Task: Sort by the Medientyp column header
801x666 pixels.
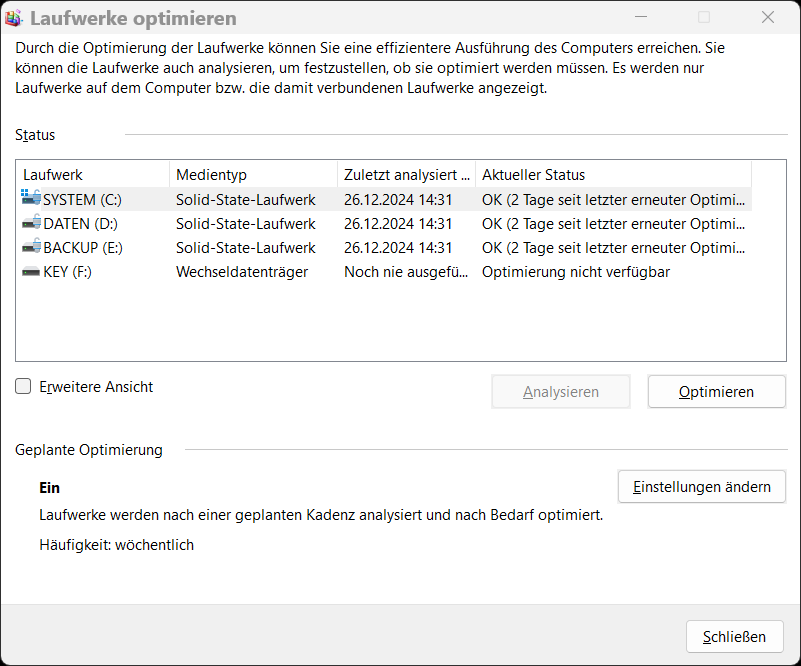Action: [x=252, y=174]
